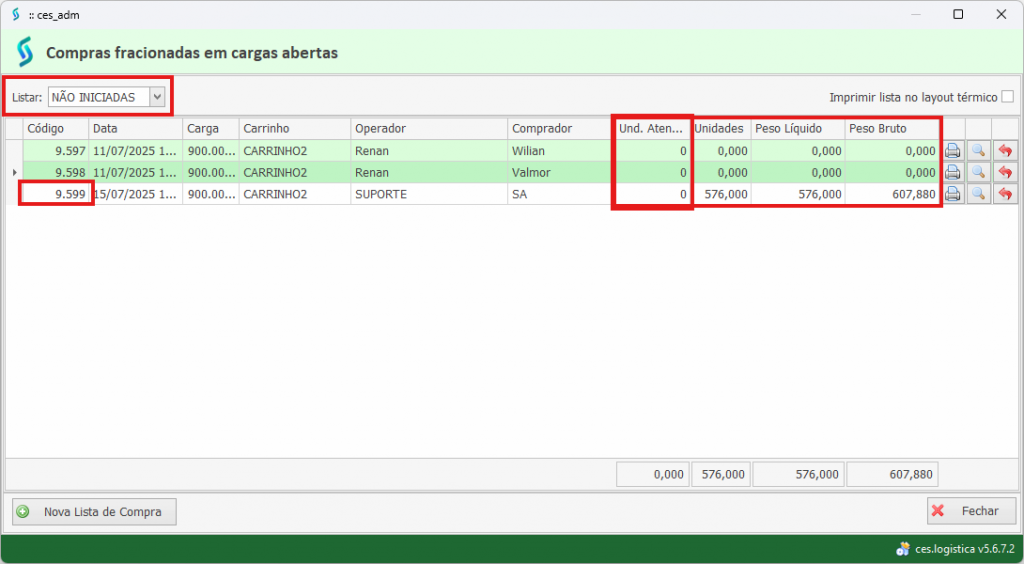Sort by Und. Aten... column header

click(652, 129)
